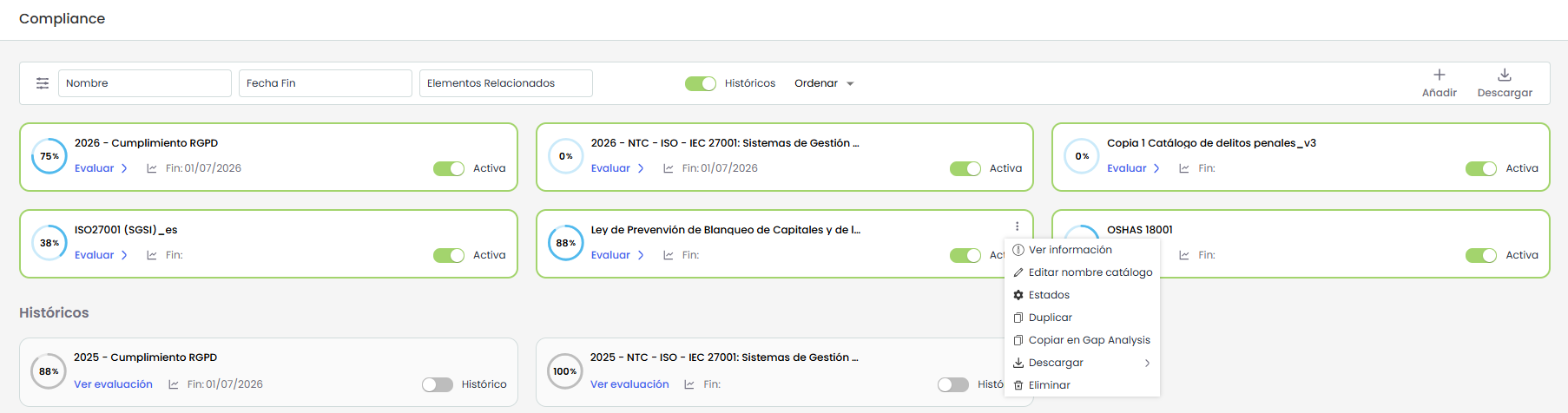Open the three-dot menu on Ley de Prevención card
The image size is (1568, 413).
[x=1017, y=226]
